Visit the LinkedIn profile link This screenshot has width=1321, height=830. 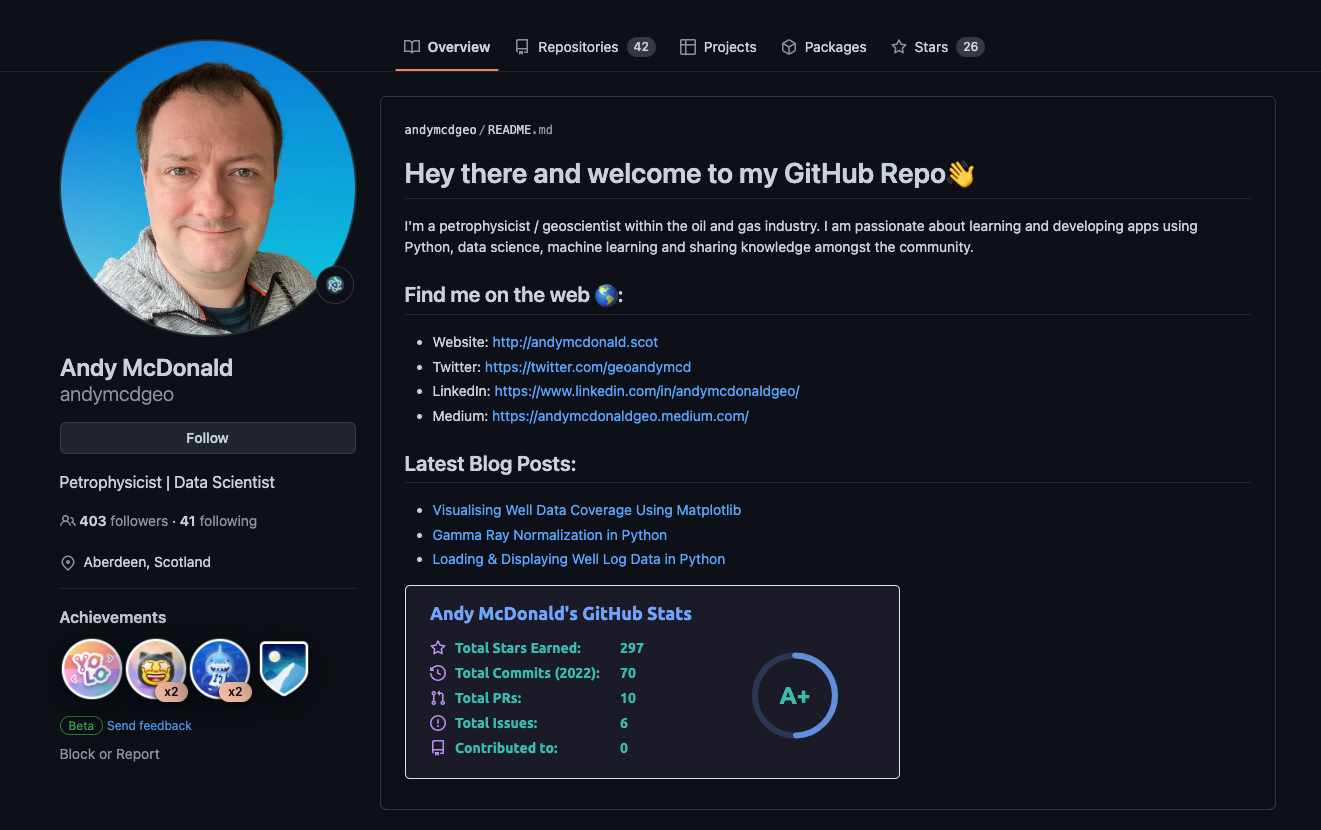[647, 391]
